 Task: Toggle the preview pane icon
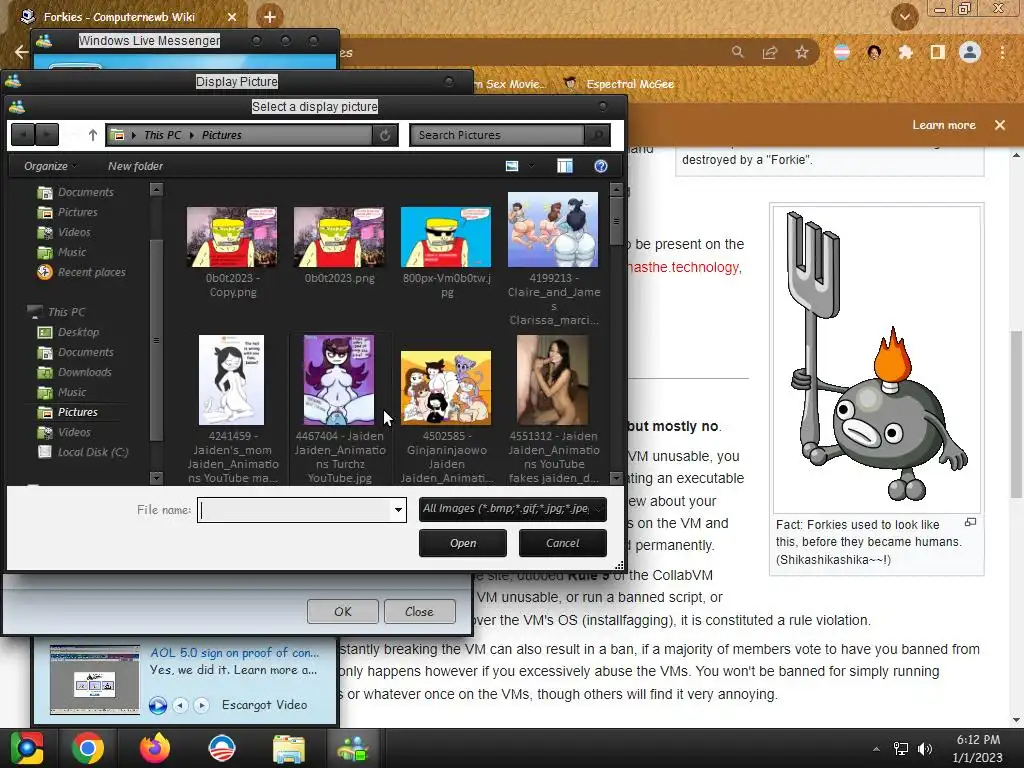pyautogui.click(x=565, y=166)
